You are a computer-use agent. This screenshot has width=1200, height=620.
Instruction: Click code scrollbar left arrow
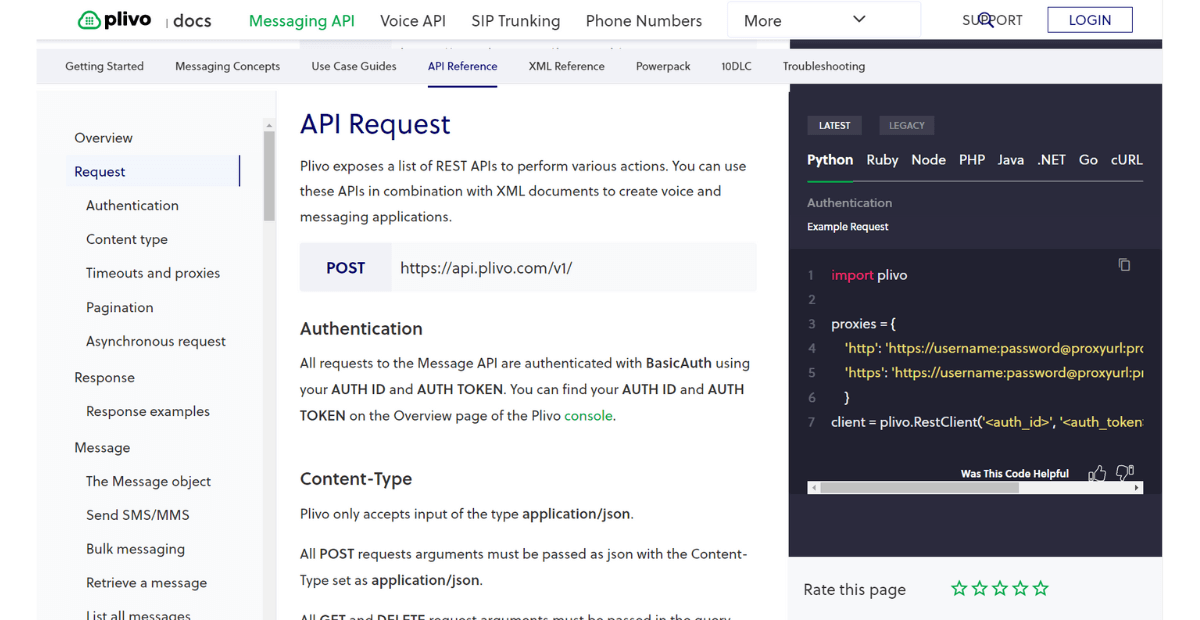tap(815, 488)
